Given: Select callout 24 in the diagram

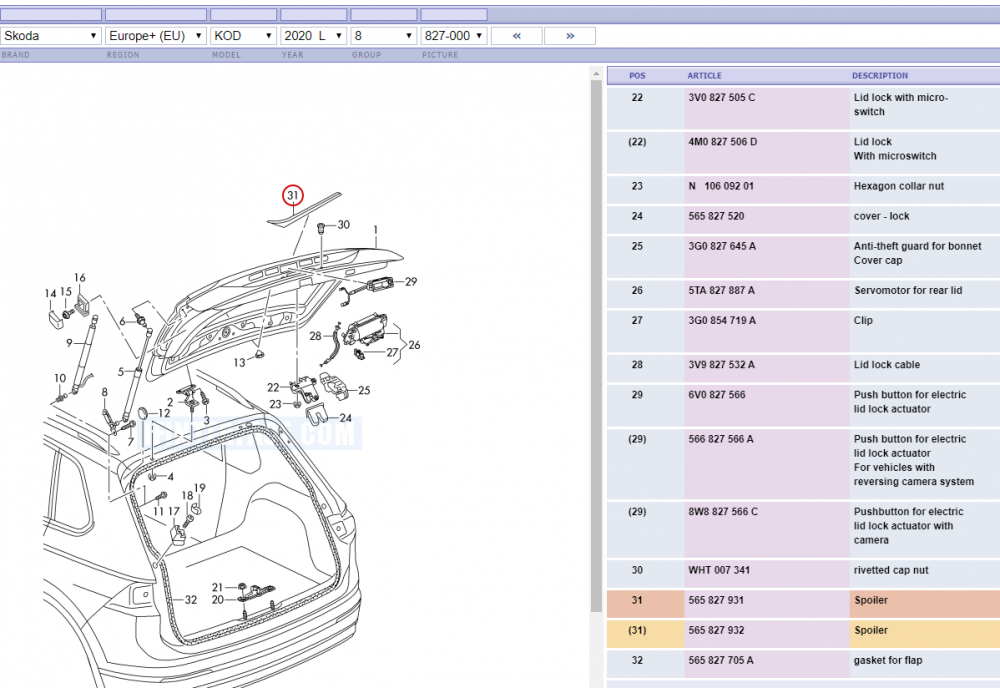Looking at the screenshot, I should [345, 418].
